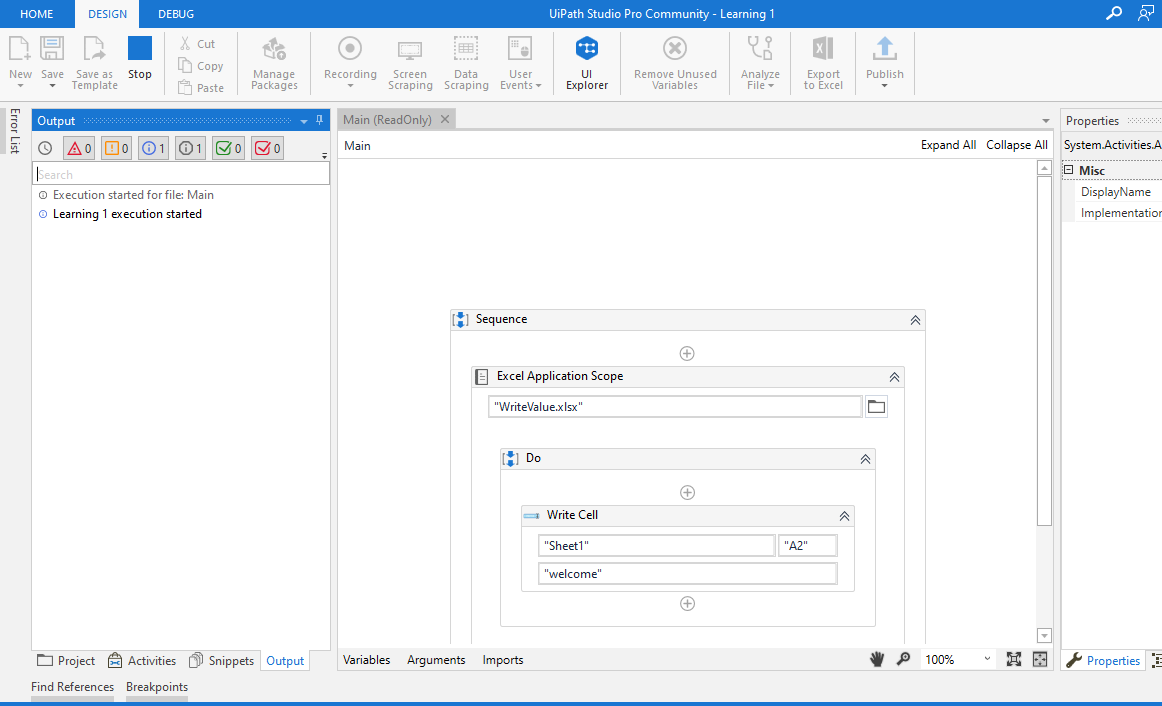Click Collapse All in designer
Screen dimensions: 1162x706
coord(1017,145)
